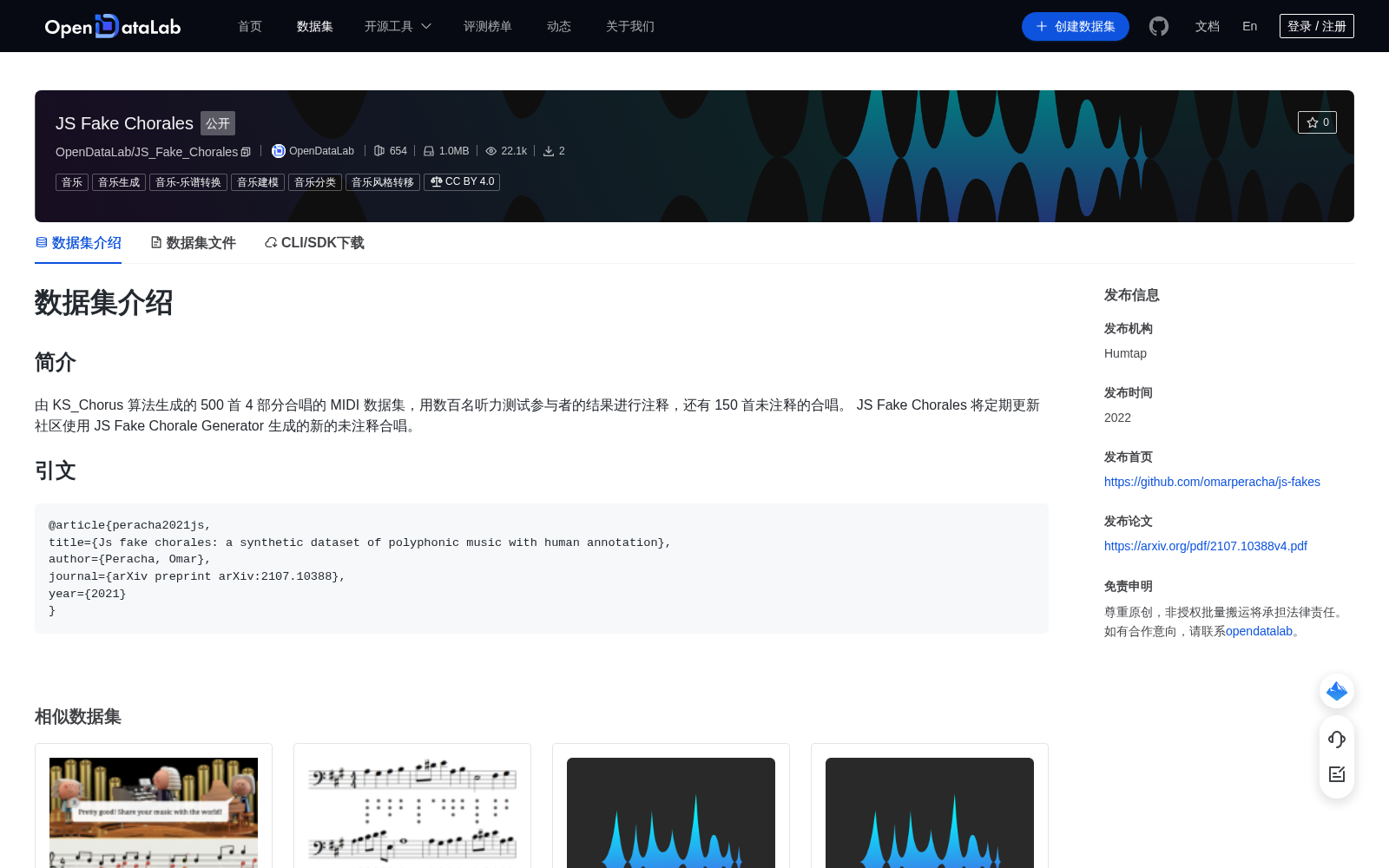Click the 音乐生成 tag

tap(119, 182)
